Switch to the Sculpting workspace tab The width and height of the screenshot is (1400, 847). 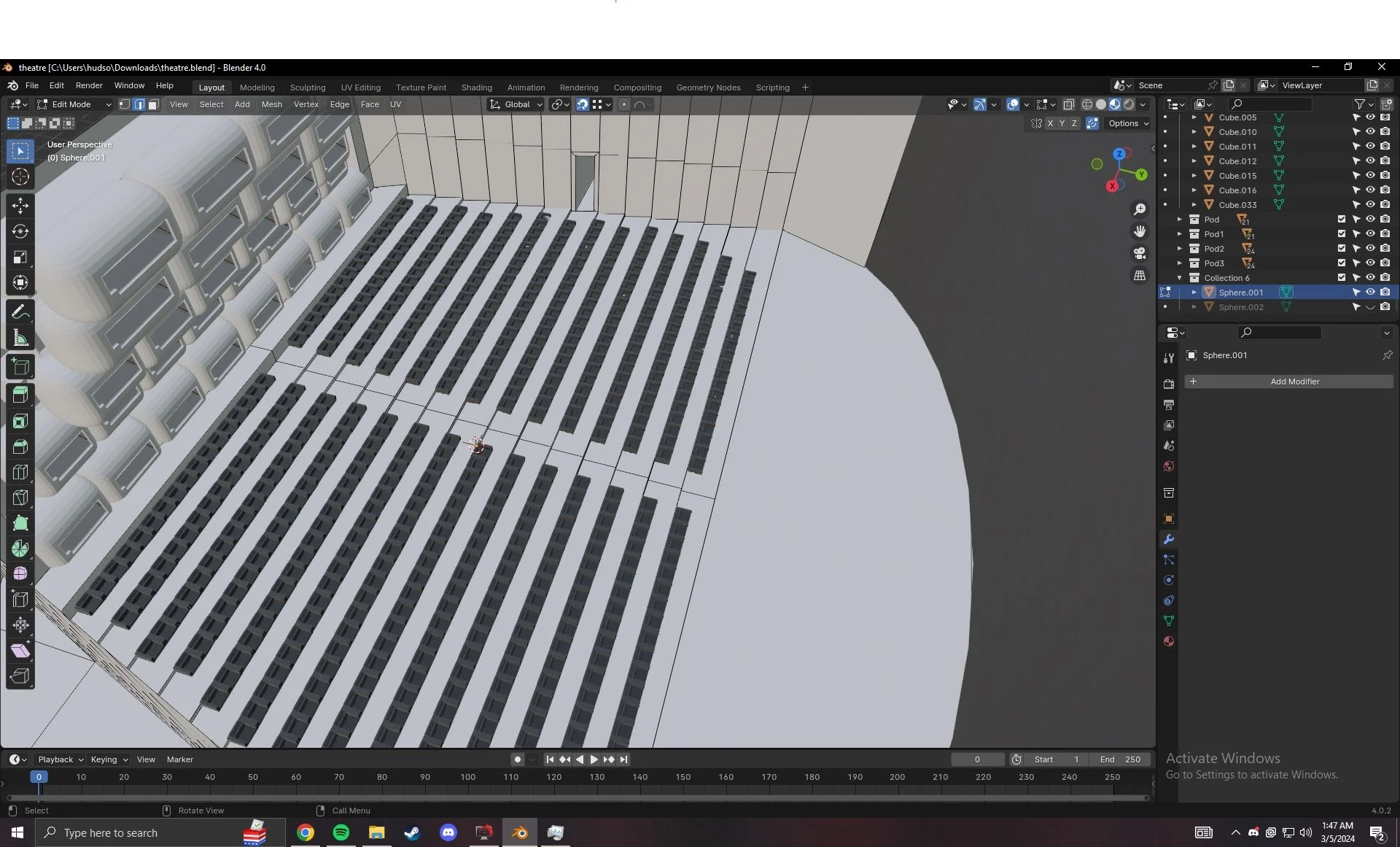[307, 88]
